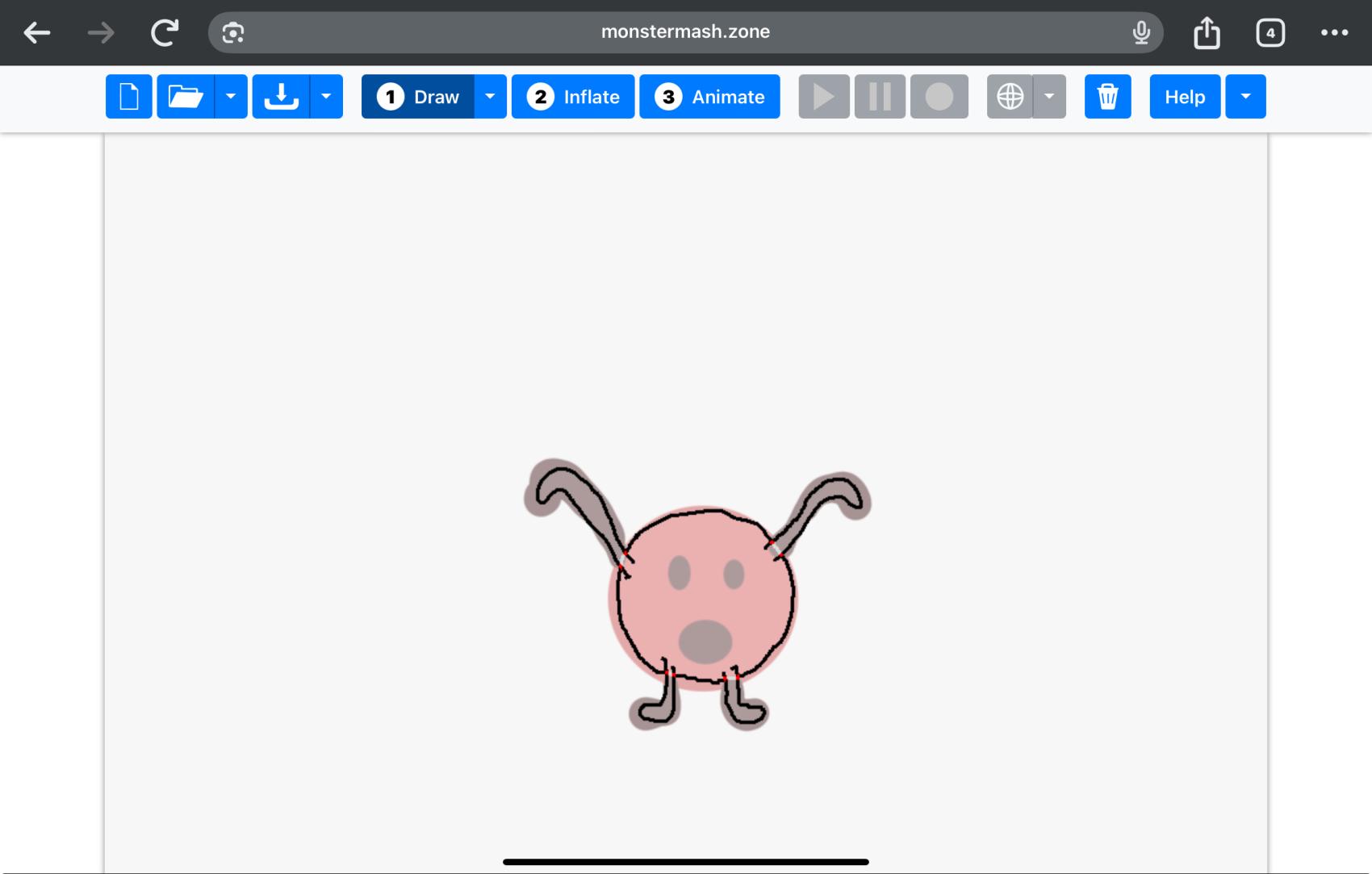Open the dropdown beside the open folder icon

[x=231, y=96]
